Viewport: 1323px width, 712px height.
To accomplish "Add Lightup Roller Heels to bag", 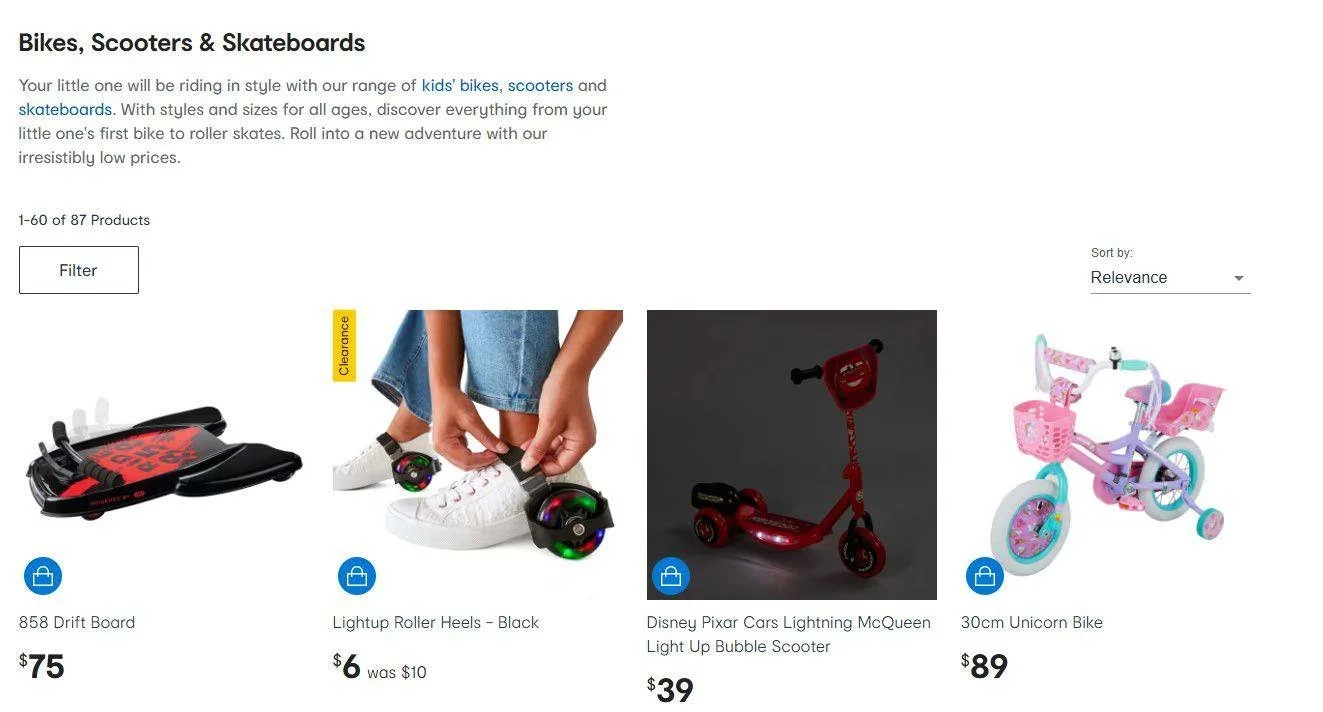I will 357,576.
